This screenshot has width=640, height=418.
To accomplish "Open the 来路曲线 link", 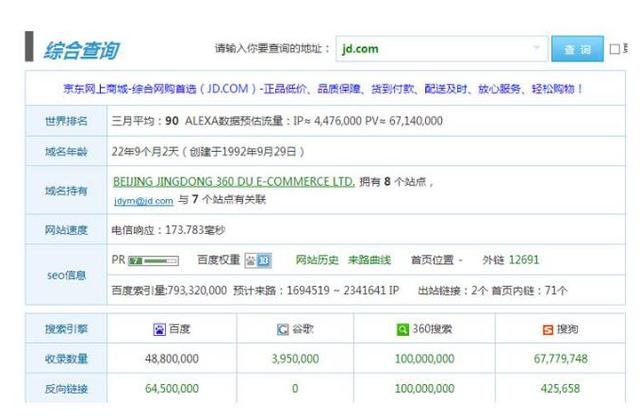I will point(369,260).
